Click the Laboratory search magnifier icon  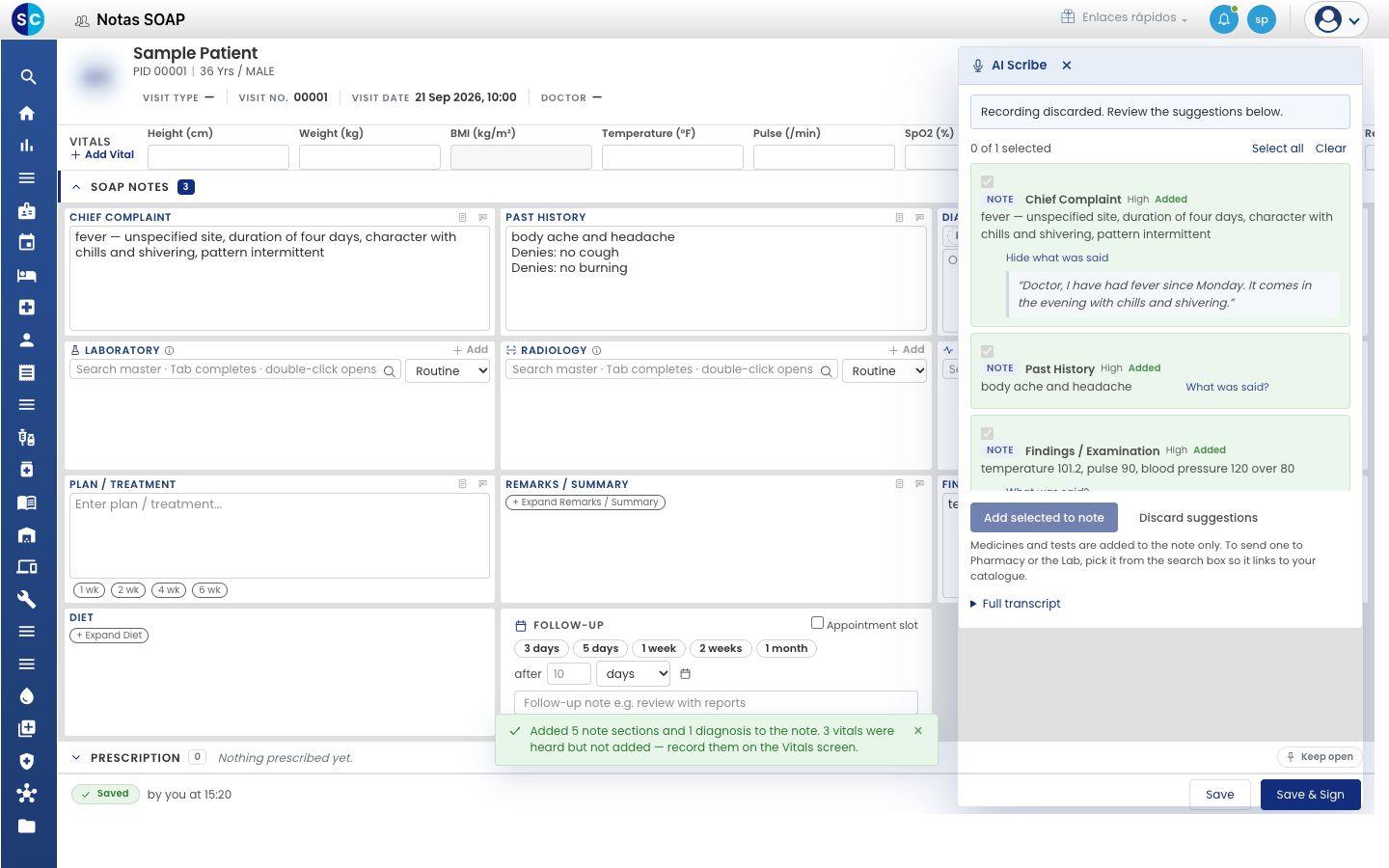(x=390, y=371)
